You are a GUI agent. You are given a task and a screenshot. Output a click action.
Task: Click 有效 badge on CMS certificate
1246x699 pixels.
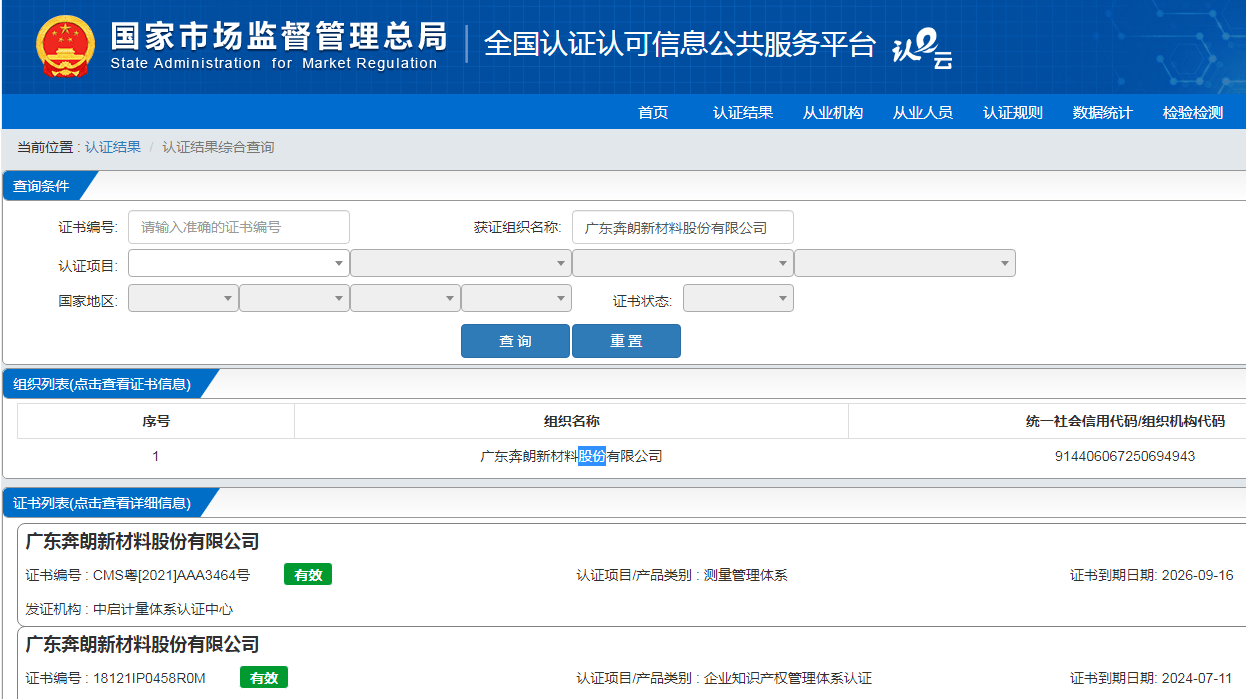pos(308,575)
